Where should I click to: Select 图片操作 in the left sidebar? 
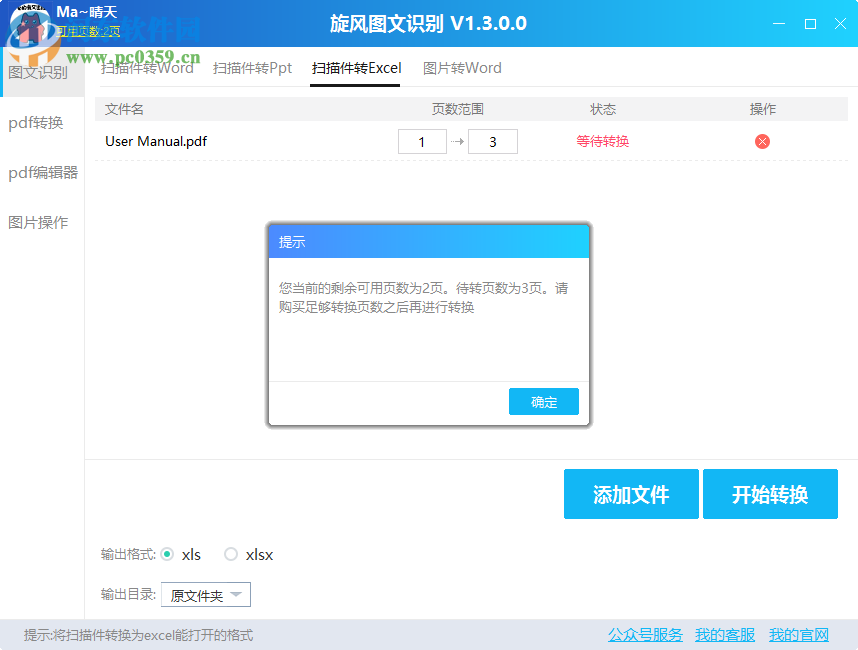tap(38, 222)
